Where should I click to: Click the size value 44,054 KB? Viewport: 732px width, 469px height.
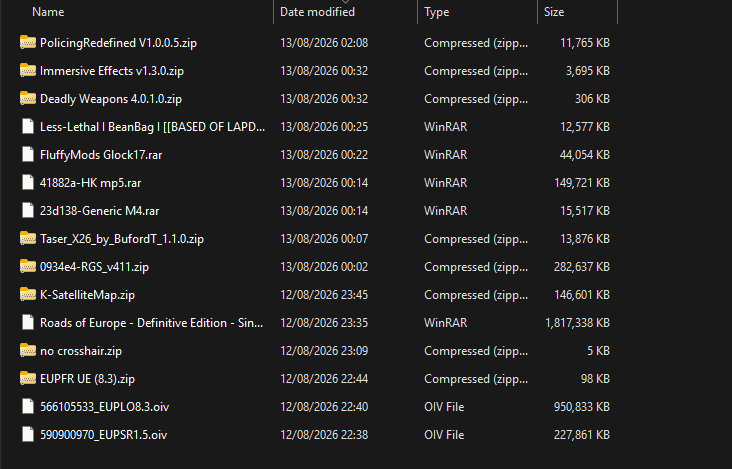click(585, 155)
